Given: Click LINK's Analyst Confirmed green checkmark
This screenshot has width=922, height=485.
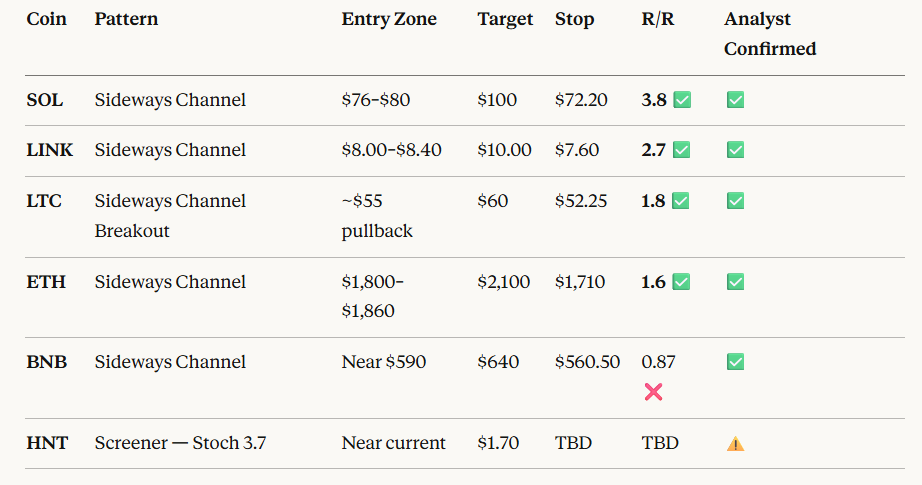Looking at the screenshot, I should (735, 150).
